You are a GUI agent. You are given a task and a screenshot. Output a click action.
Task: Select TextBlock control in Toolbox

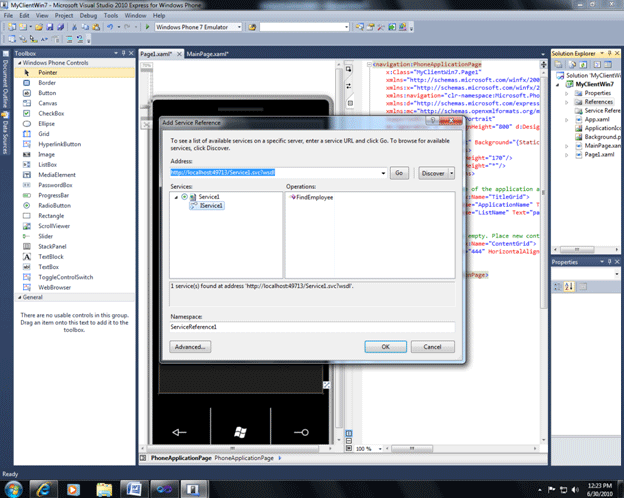coord(75,257)
